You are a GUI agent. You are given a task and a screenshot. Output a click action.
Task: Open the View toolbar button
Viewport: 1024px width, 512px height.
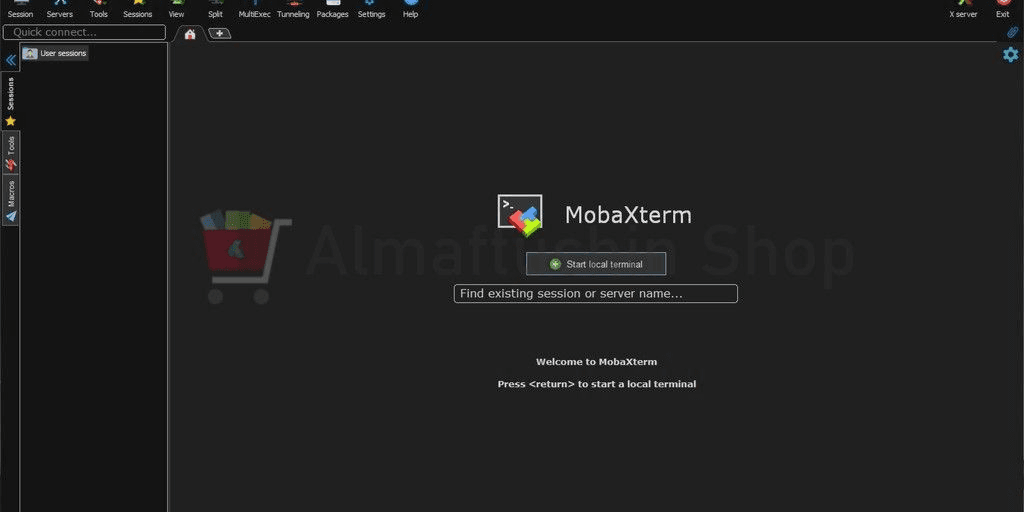(x=176, y=9)
